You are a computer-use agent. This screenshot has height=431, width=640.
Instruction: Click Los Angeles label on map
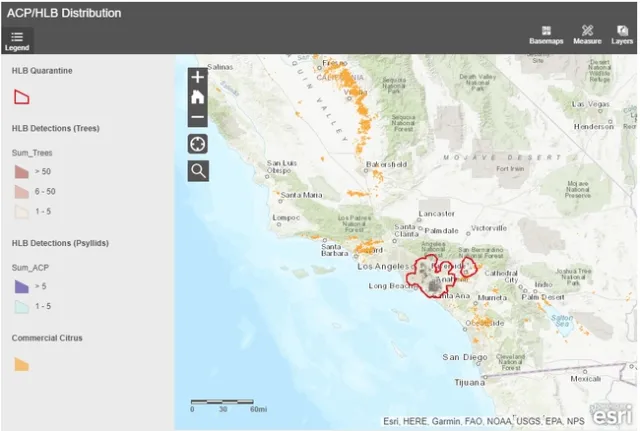coord(383,267)
